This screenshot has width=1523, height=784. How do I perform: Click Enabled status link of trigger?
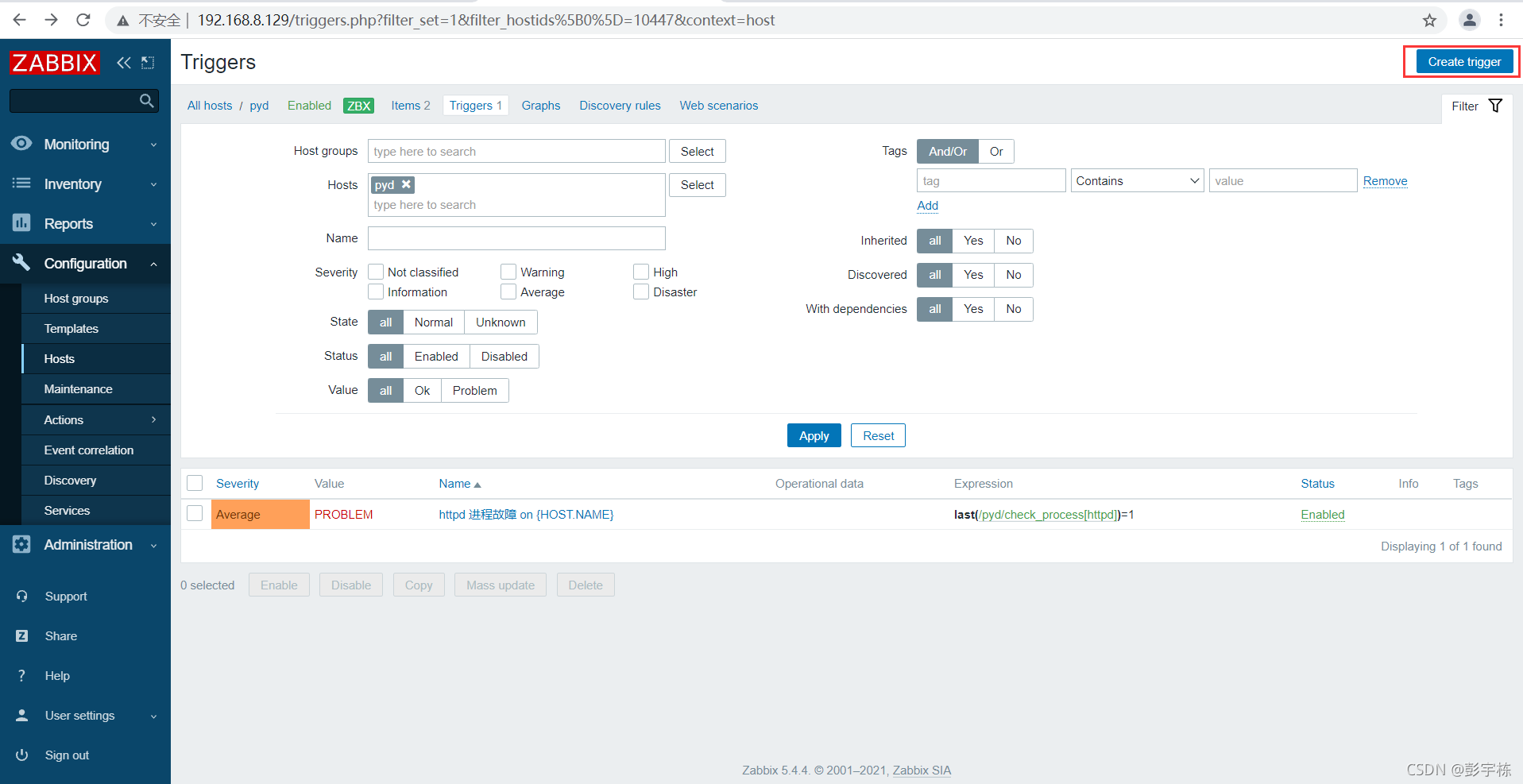(x=1322, y=514)
